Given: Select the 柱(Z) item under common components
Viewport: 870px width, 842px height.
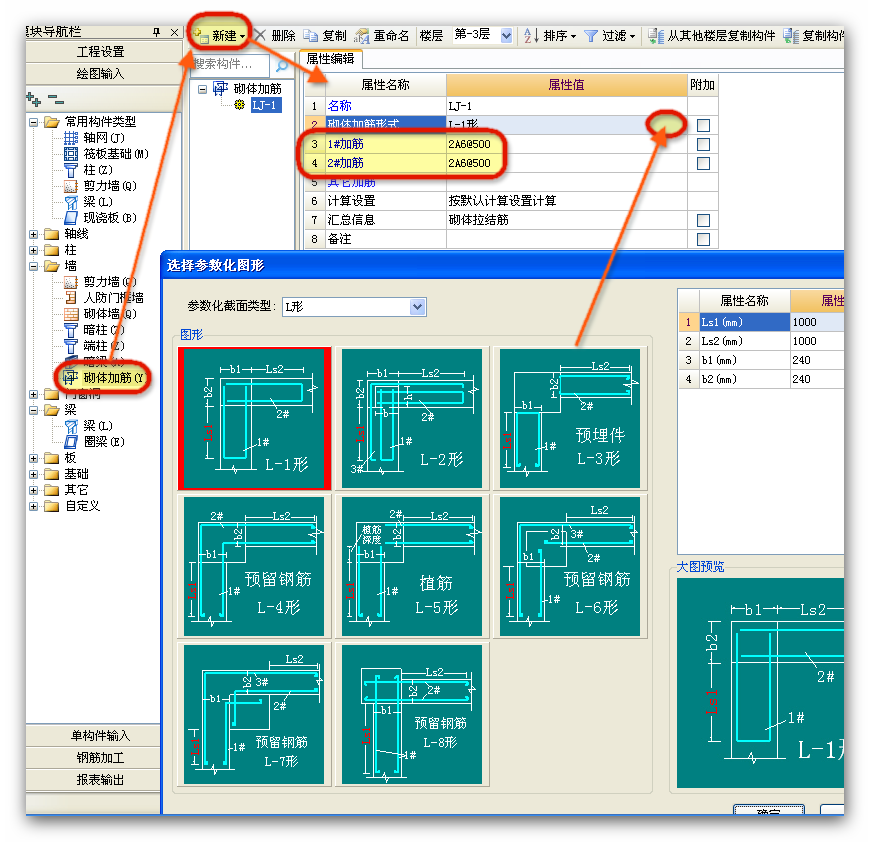Looking at the screenshot, I should tap(88, 170).
